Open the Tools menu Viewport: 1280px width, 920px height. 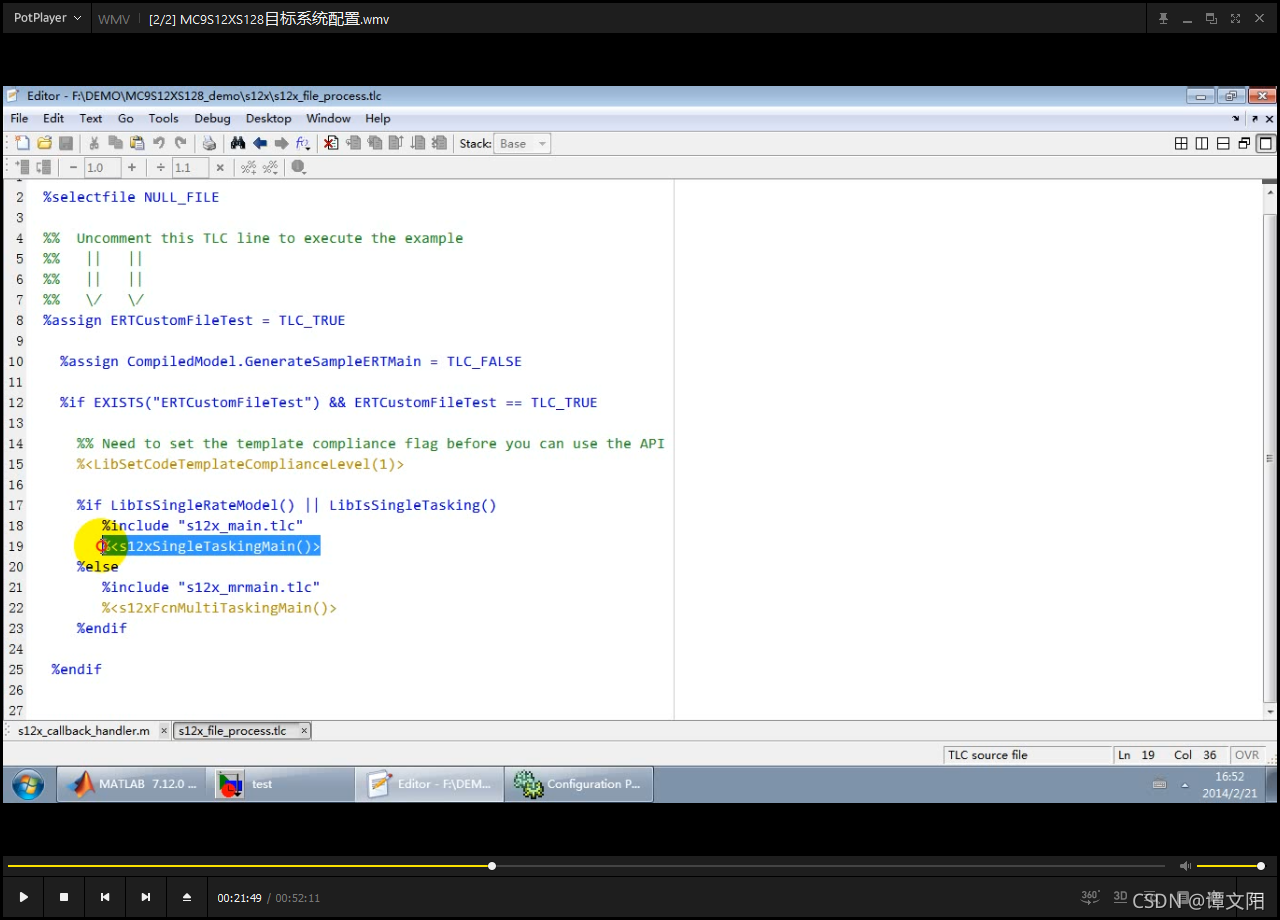coord(163,118)
